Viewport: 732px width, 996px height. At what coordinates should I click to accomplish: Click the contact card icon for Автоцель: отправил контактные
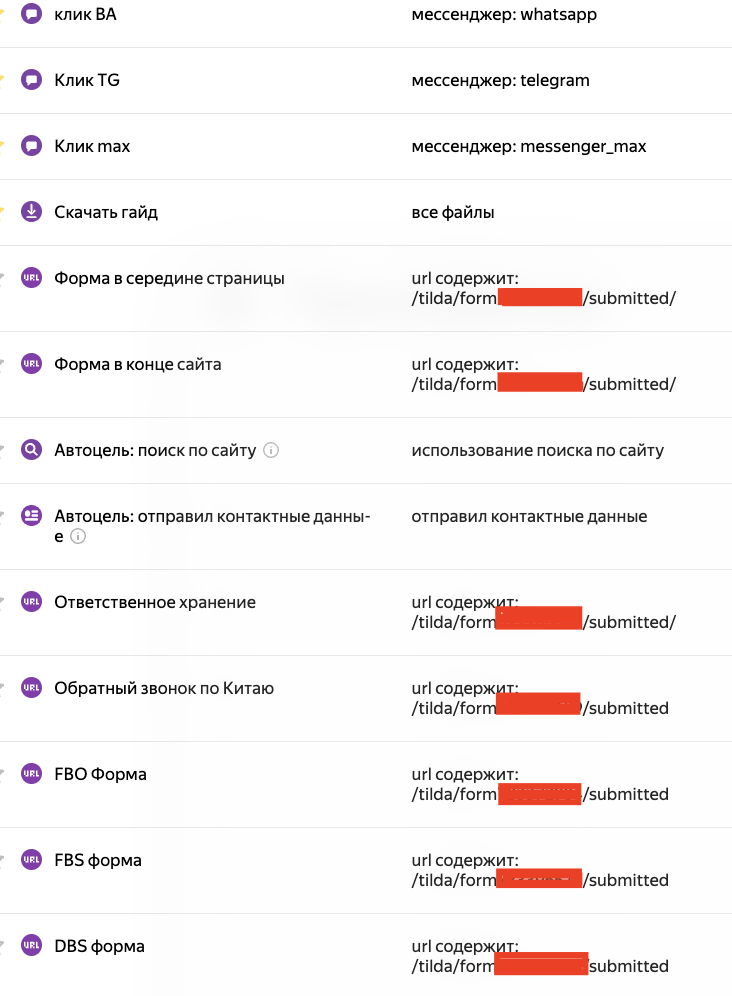(31, 516)
